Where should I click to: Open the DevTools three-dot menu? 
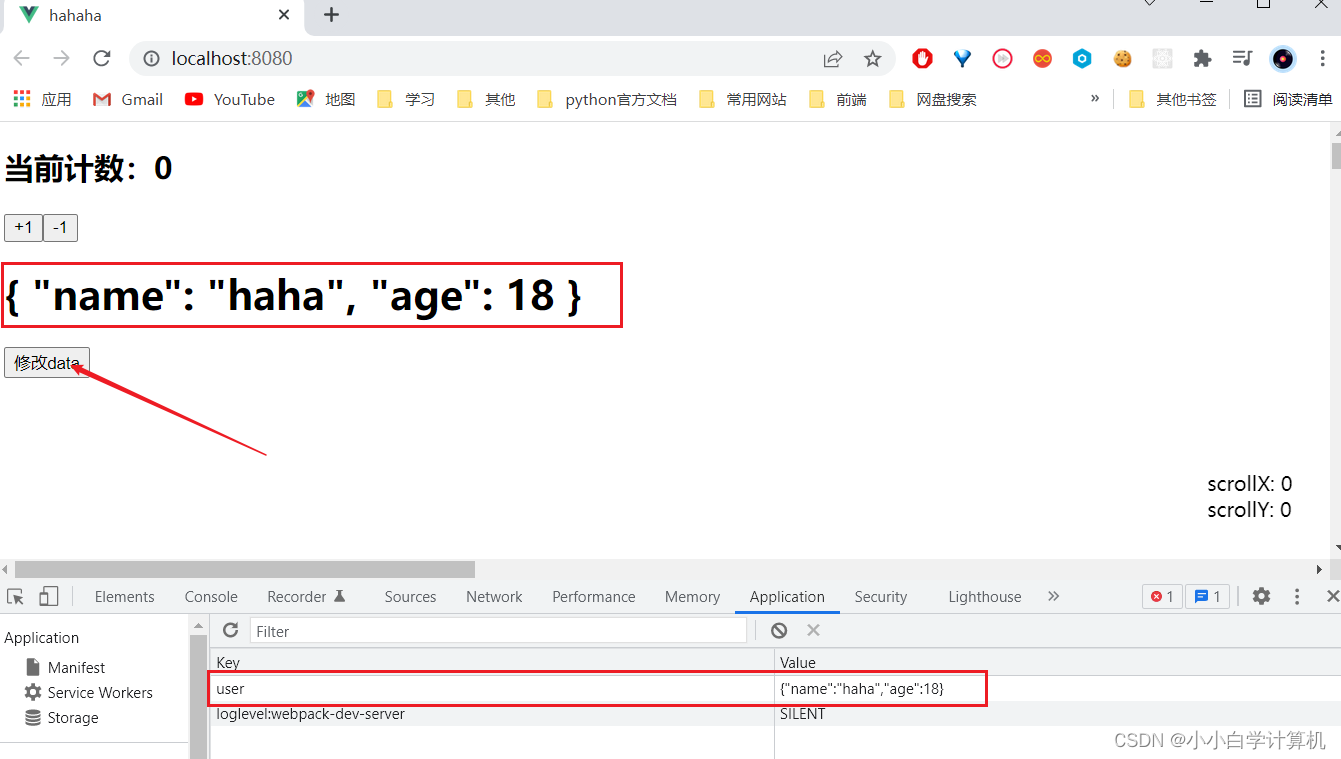1297,596
